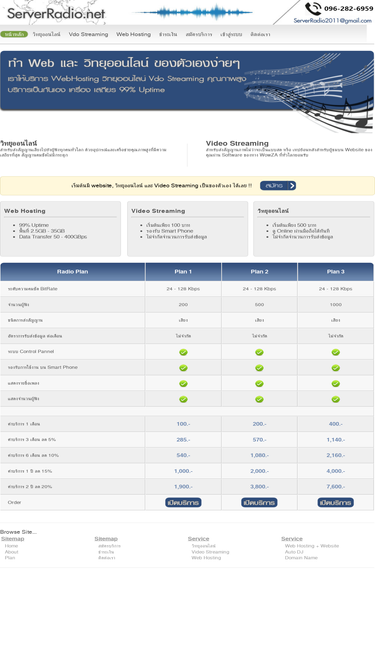Open the Auto DJ footer link

294,552
